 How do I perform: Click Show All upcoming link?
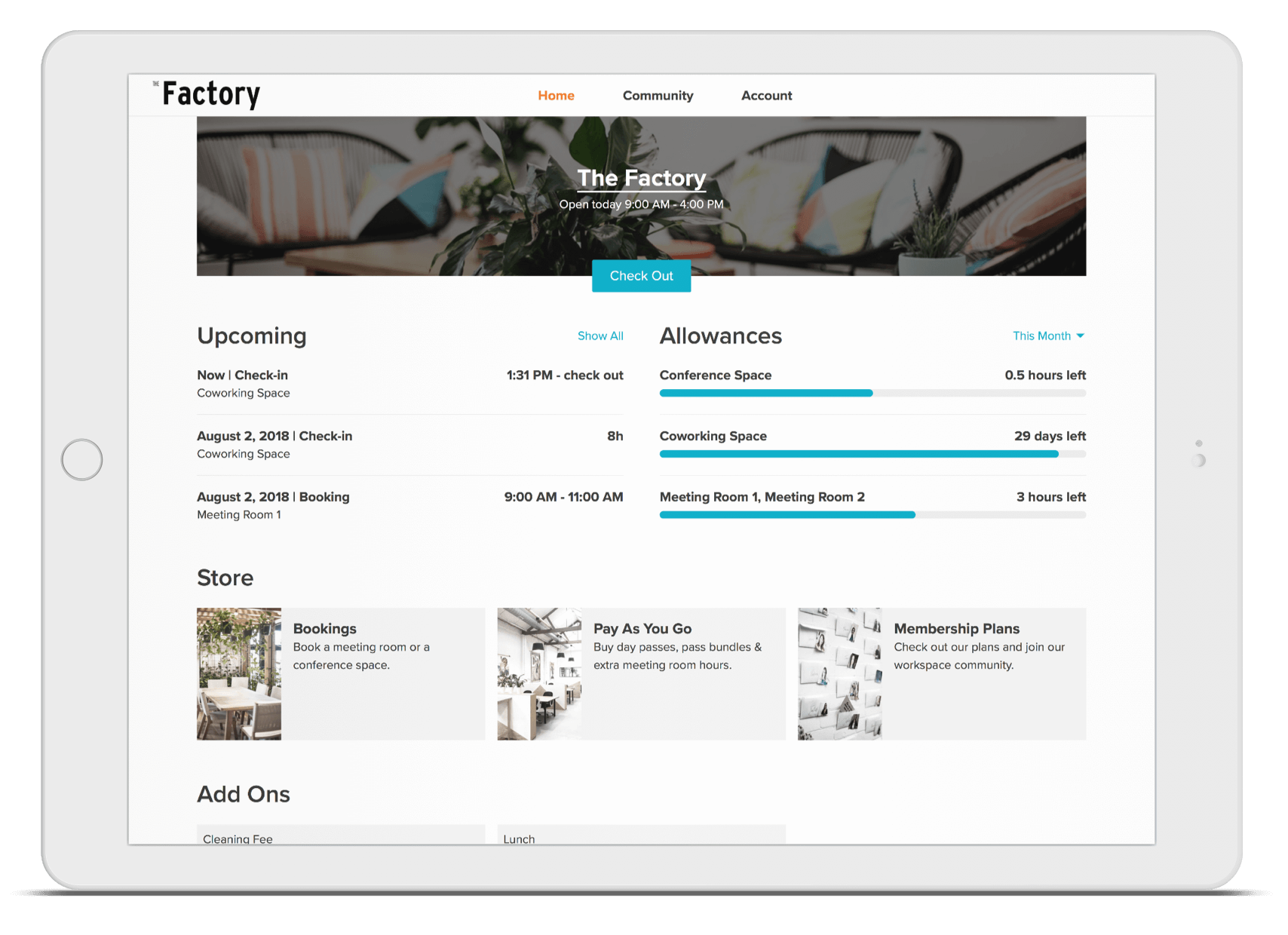pyautogui.click(x=600, y=336)
